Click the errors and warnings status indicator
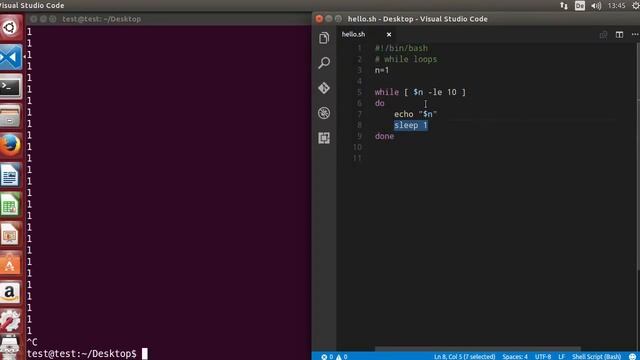 (x=334, y=357)
